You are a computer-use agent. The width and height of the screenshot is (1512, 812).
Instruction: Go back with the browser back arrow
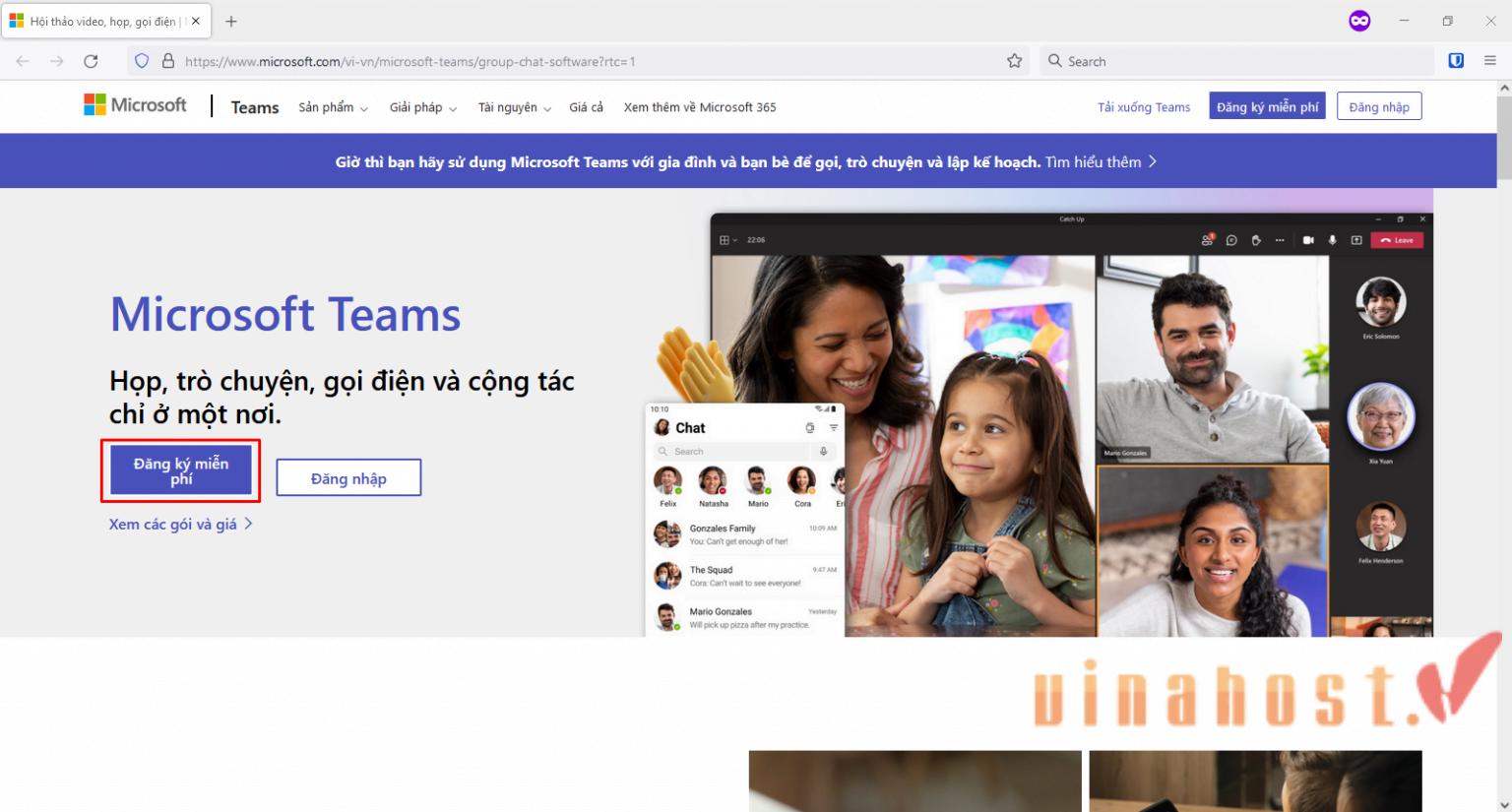pyautogui.click(x=23, y=61)
